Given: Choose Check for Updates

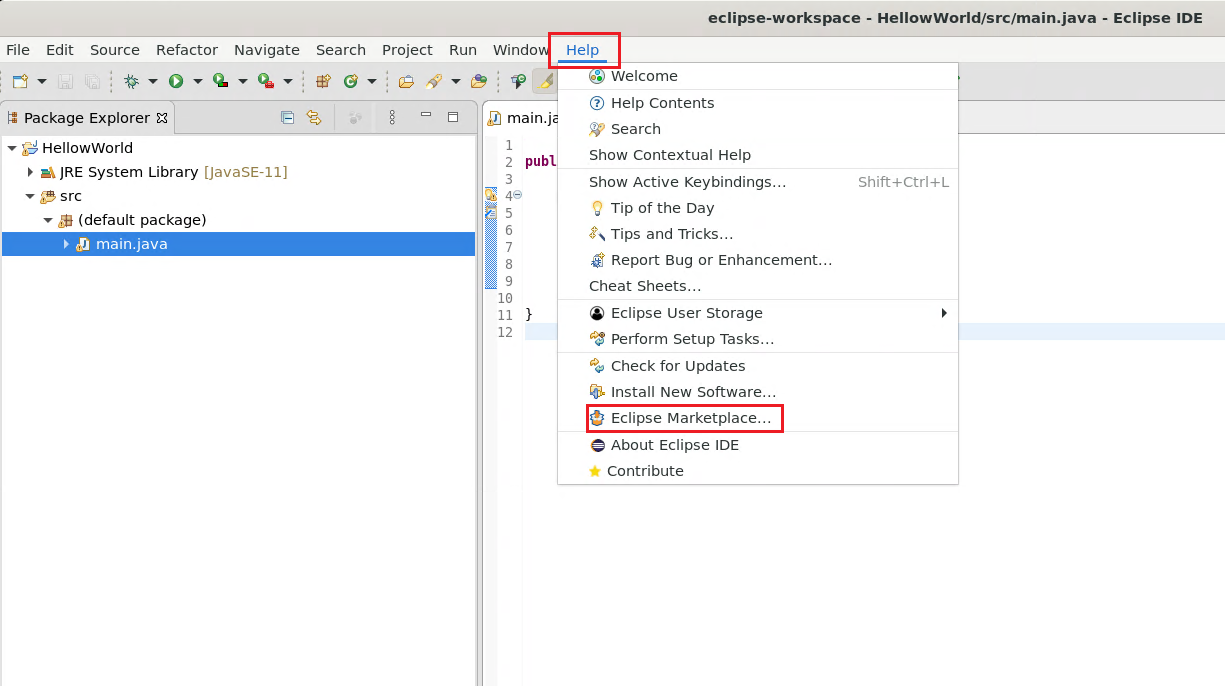Looking at the screenshot, I should tap(758, 366).
